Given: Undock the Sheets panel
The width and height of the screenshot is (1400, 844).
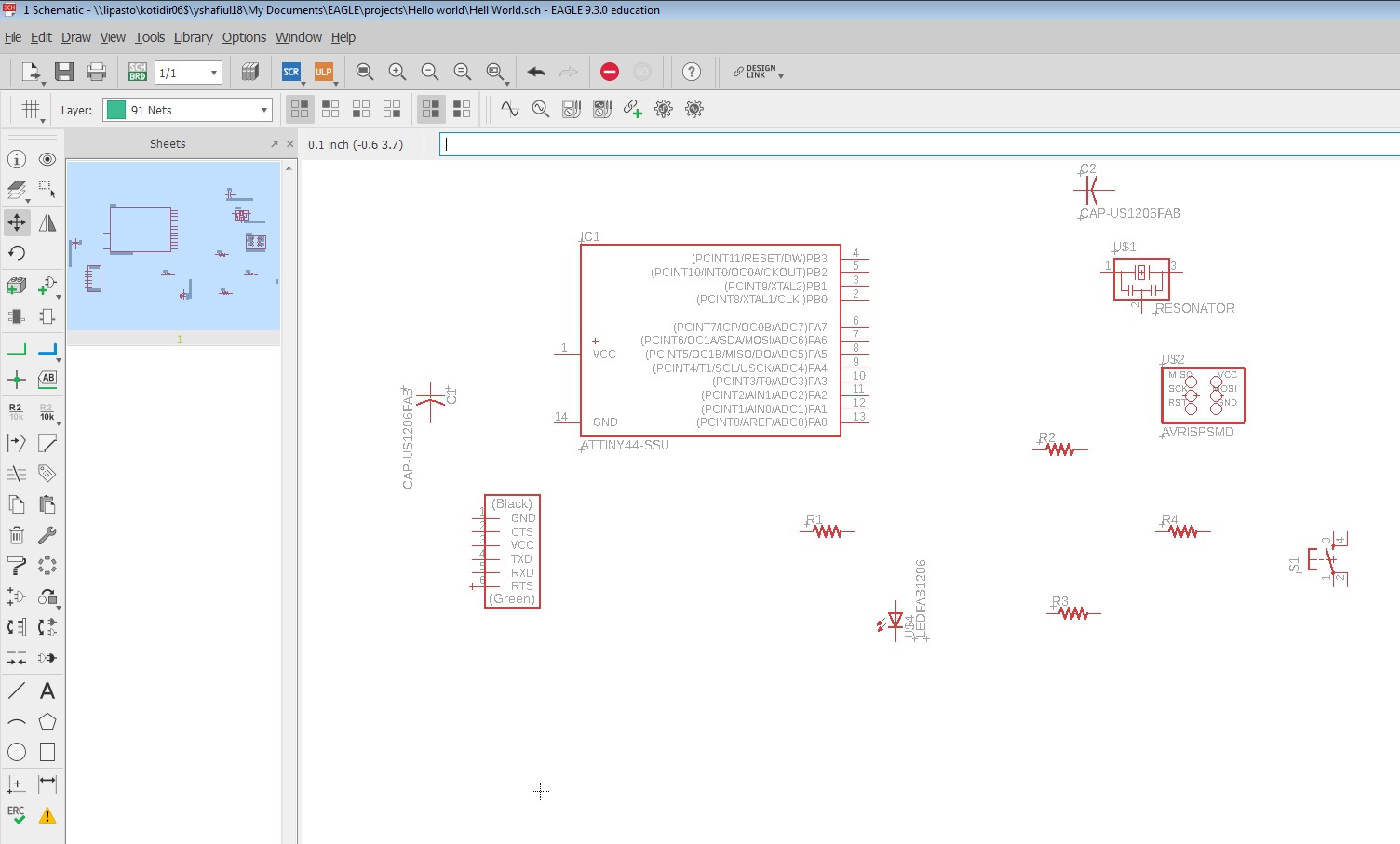Looking at the screenshot, I should [274, 144].
